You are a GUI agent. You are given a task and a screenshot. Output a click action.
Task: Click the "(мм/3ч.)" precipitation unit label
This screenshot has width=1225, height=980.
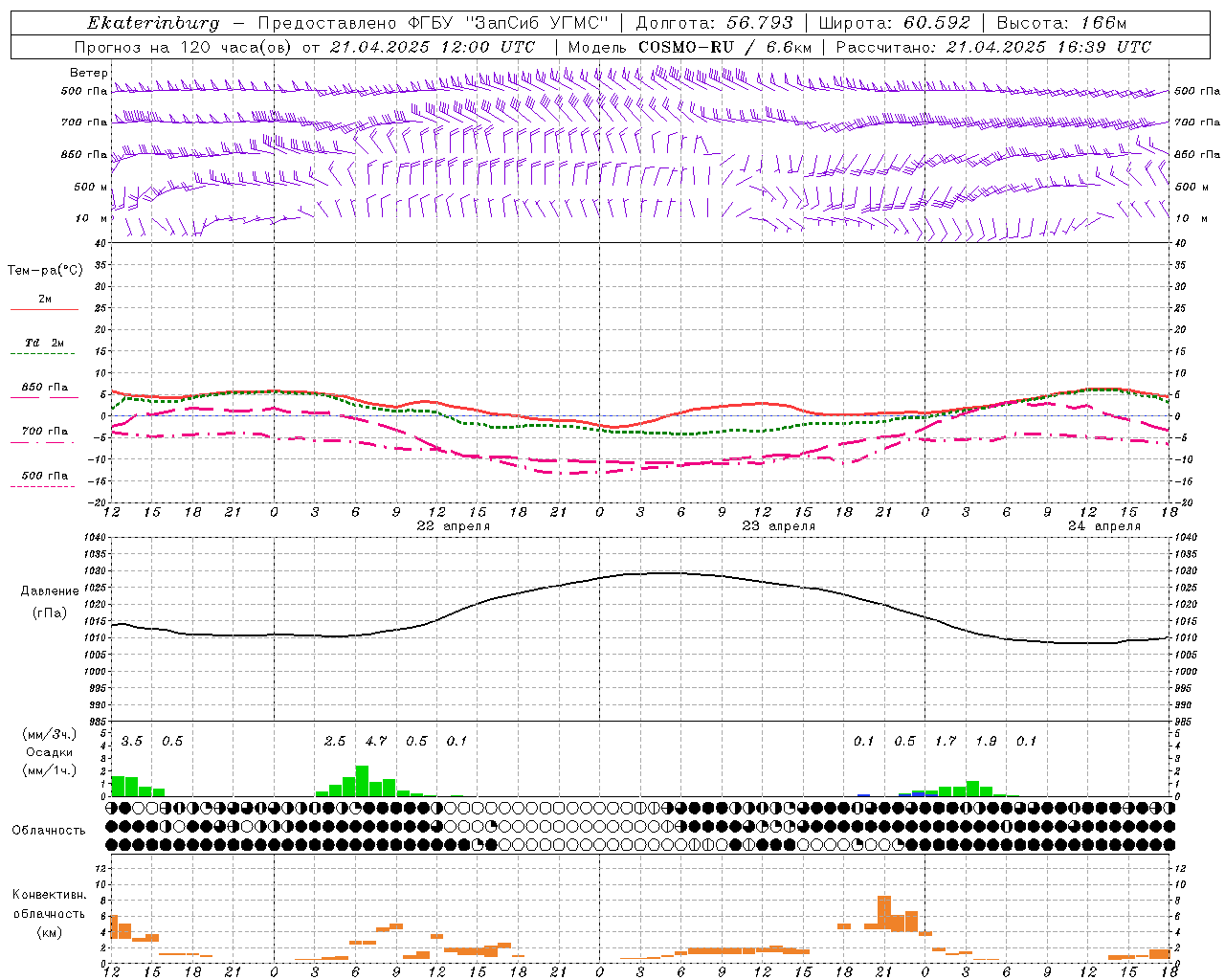(49, 735)
